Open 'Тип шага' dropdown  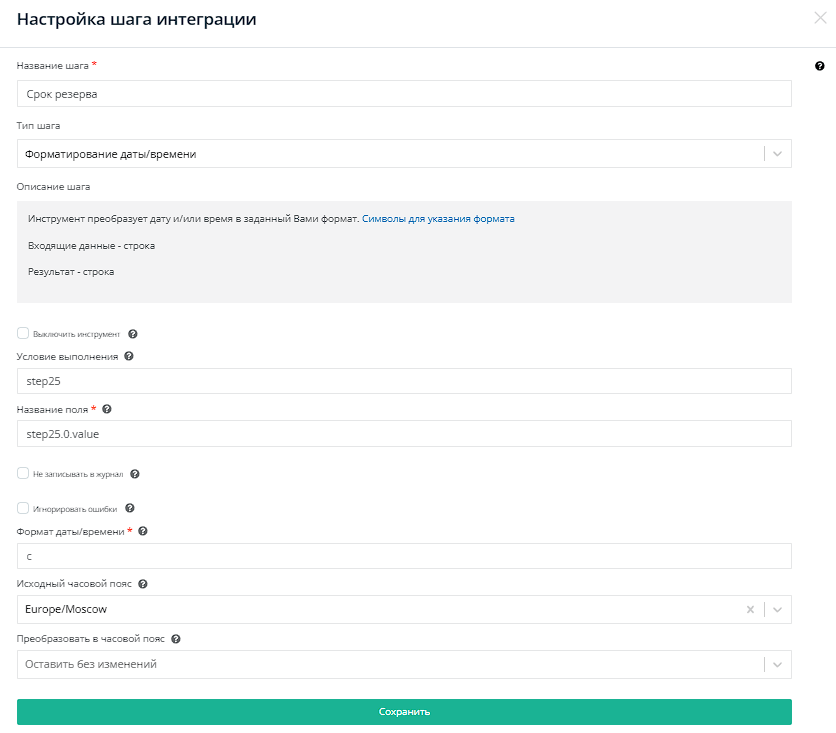778,154
